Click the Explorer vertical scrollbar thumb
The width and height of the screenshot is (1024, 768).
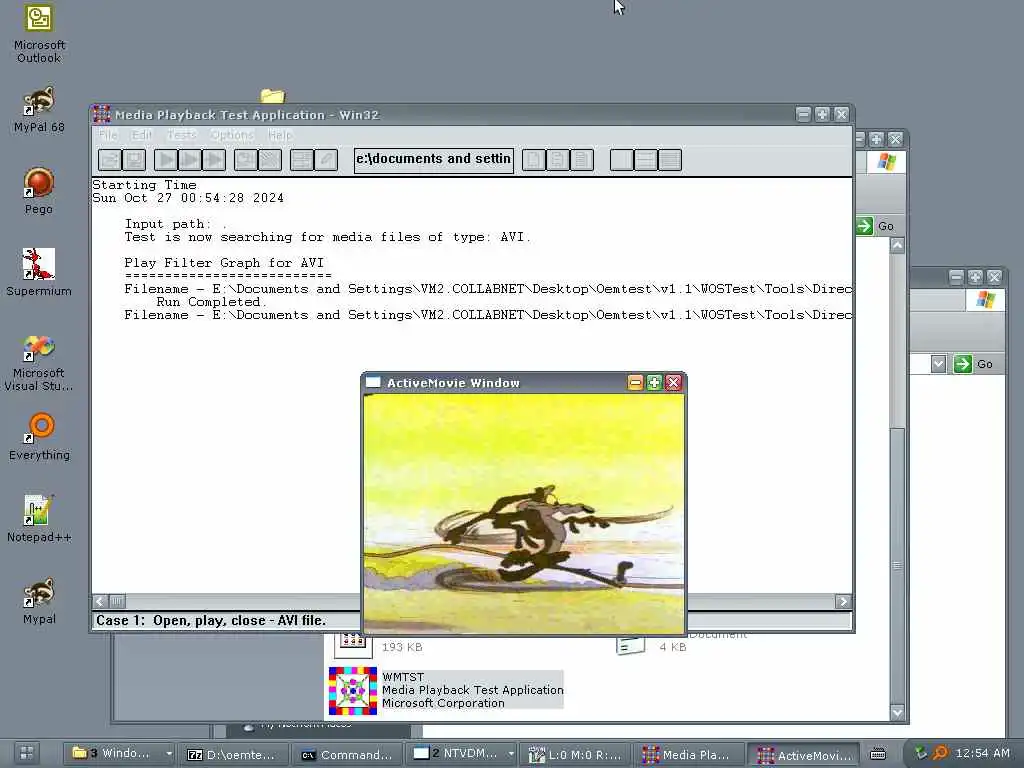[x=897, y=566]
